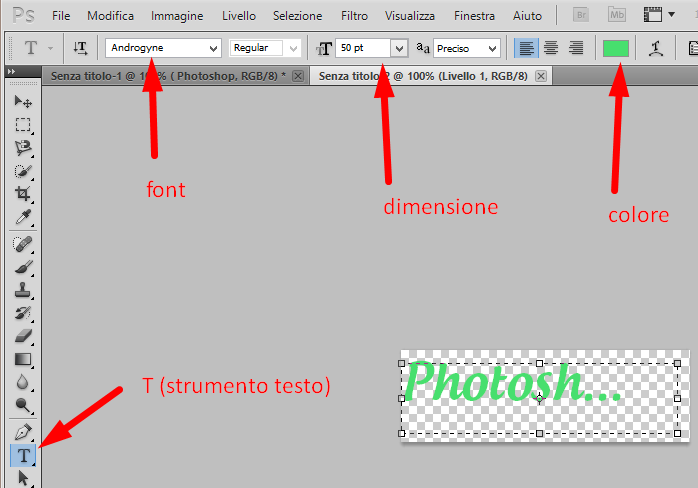This screenshot has height=488, width=698.
Task: Select the Eraser tool
Action: click(23, 336)
